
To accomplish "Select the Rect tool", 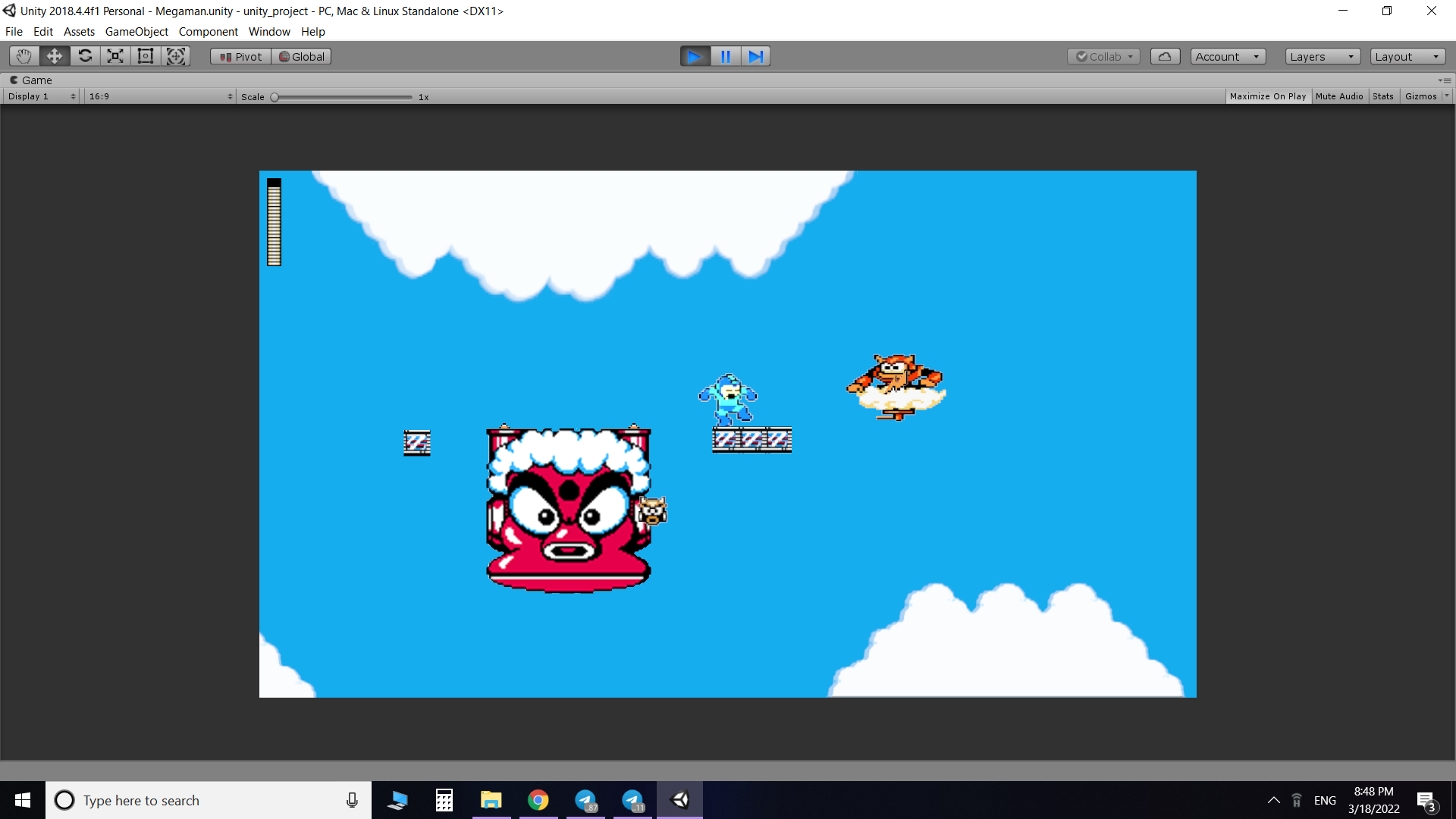I will pos(146,56).
